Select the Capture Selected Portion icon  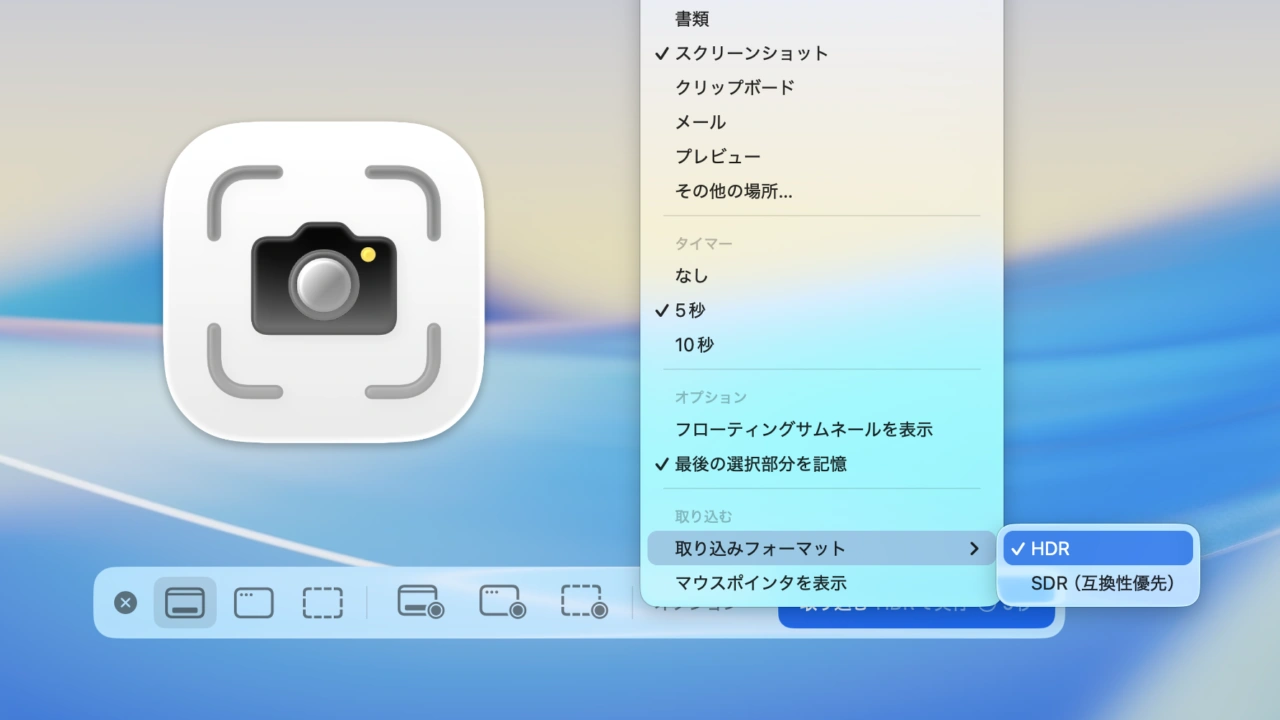322,602
